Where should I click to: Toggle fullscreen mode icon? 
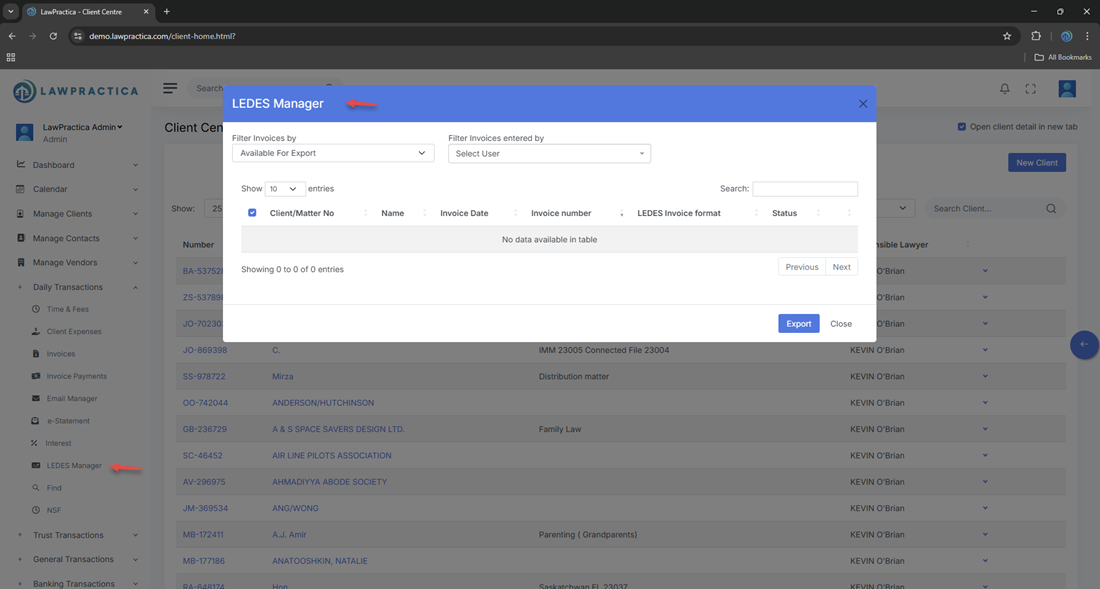(1031, 89)
